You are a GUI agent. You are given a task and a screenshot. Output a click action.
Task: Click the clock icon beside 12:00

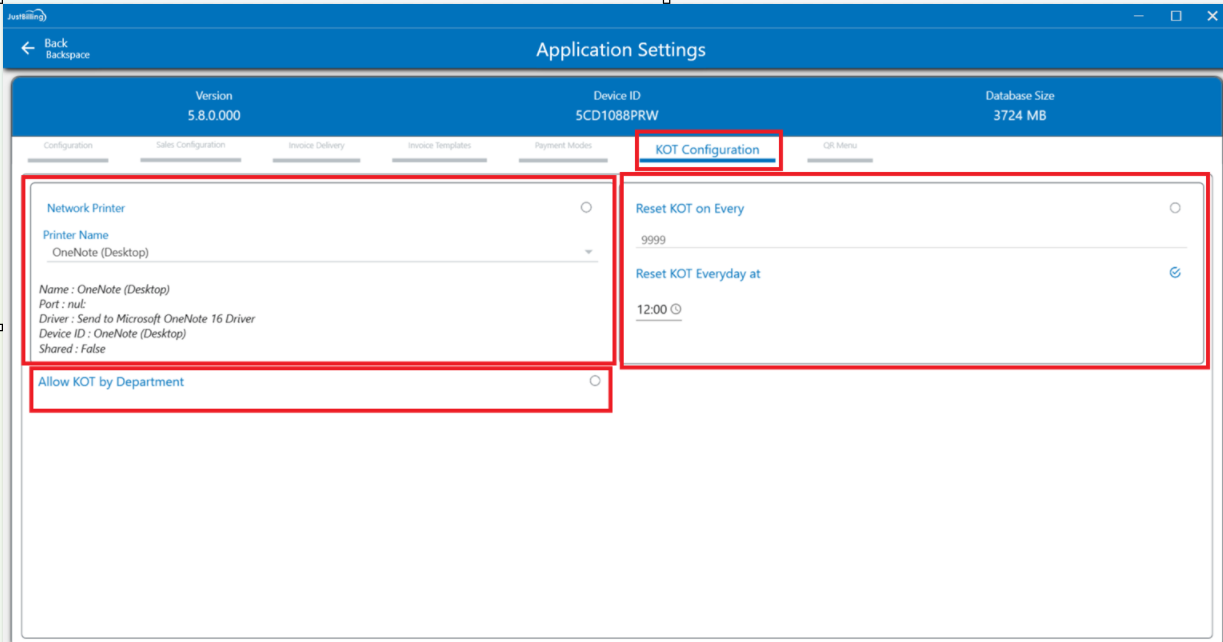click(x=676, y=310)
